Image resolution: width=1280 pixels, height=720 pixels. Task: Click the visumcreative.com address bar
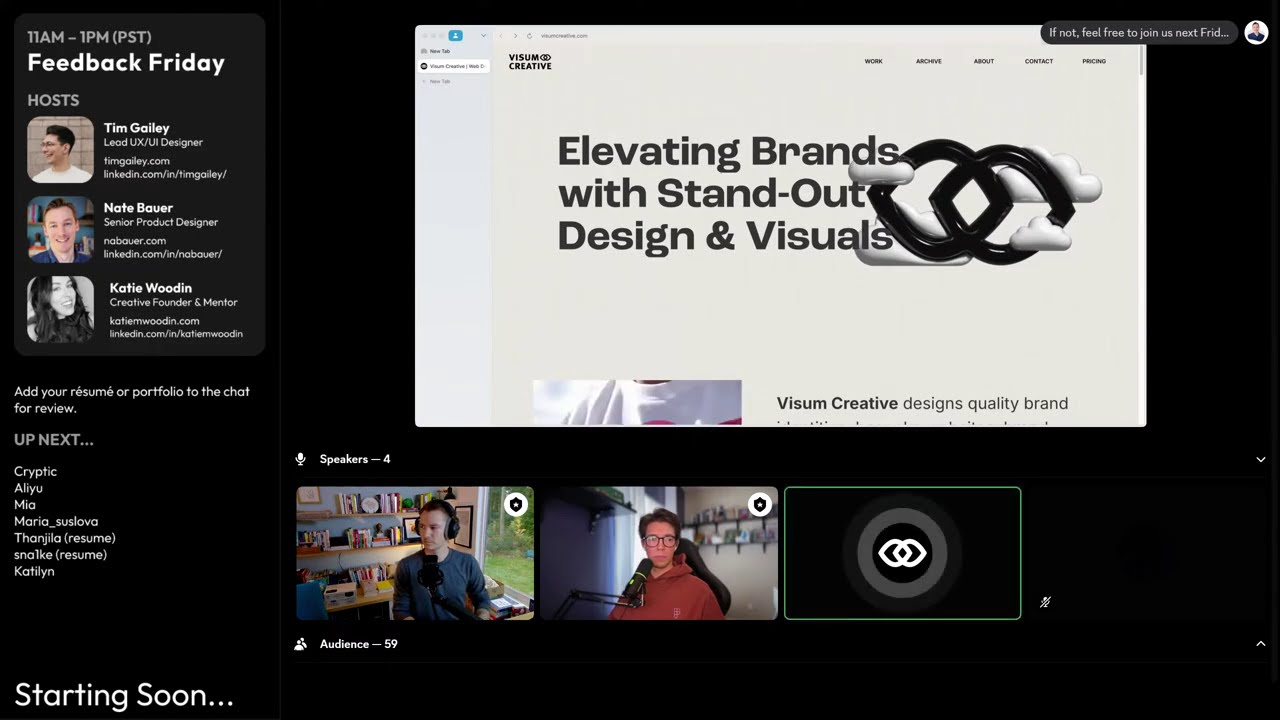click(x=564, y=36)
